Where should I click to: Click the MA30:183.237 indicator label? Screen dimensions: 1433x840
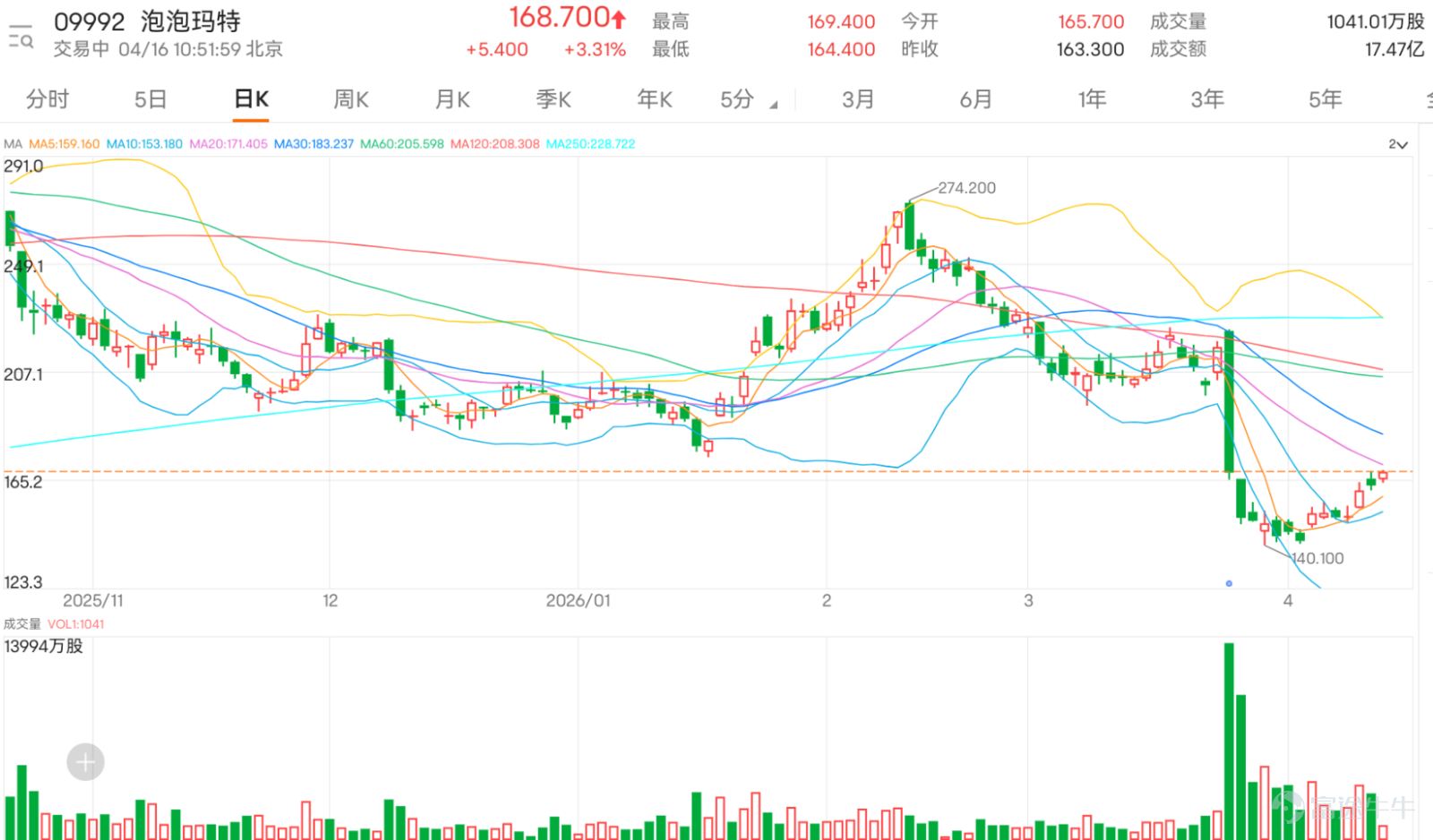[313, 144]
